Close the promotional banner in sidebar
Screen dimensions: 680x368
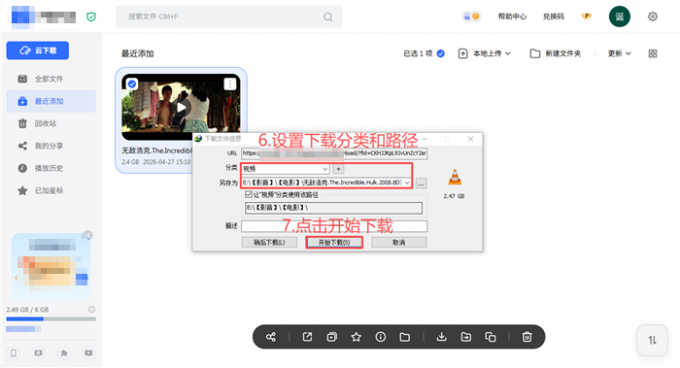pyautogui.click(x=88, y=235)
